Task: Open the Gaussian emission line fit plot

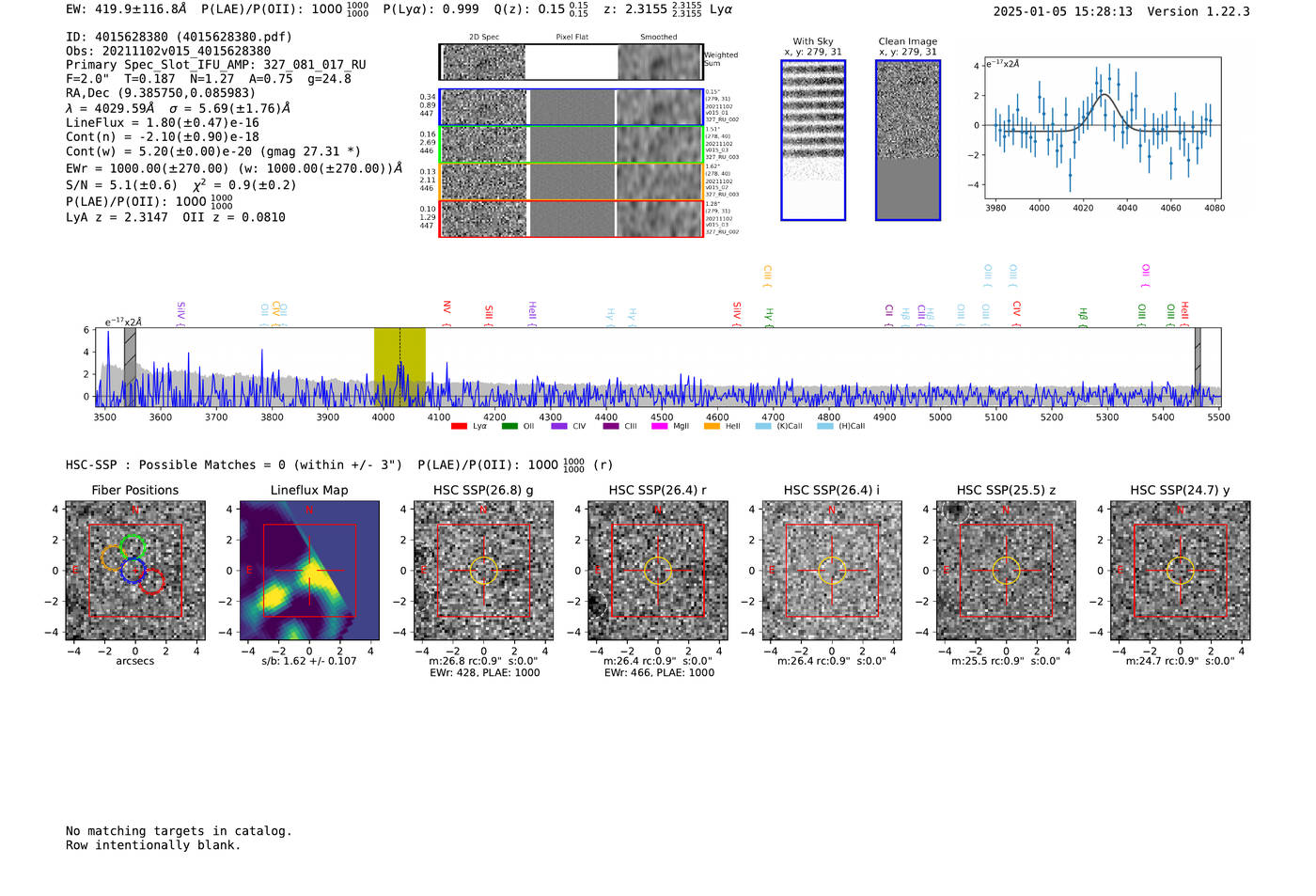Action: pos(1104,129)
